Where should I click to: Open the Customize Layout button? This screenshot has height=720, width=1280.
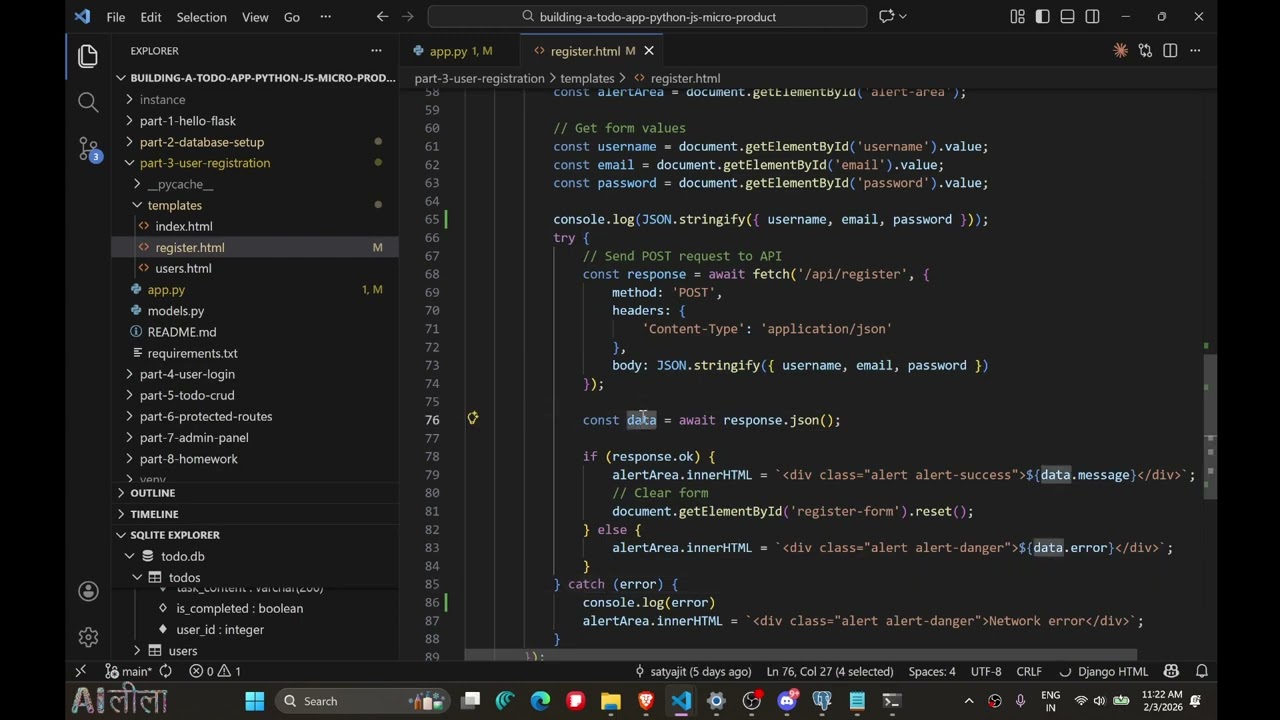coord(1017,17)
